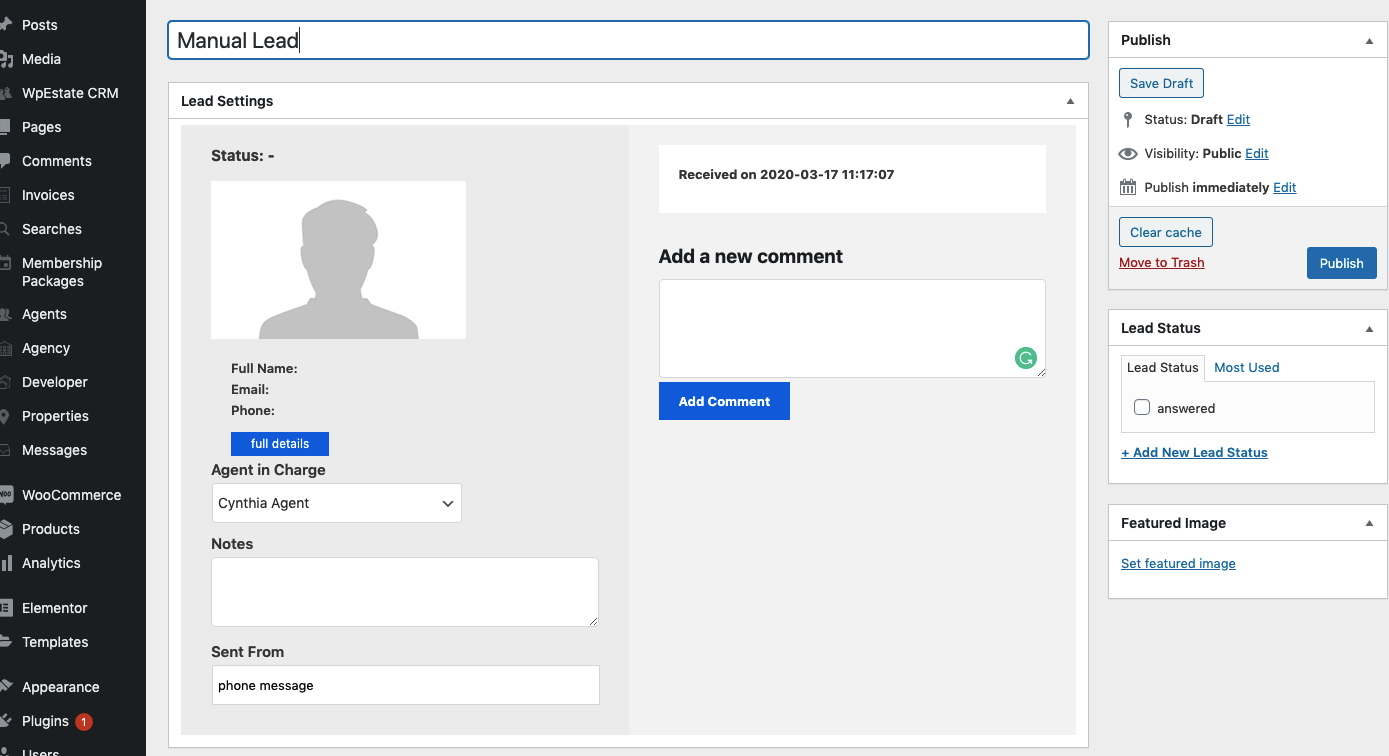This screenshot has width=1389, height=756.
Task: Click the Save Draft button
Action: [x=1161, y=83]
